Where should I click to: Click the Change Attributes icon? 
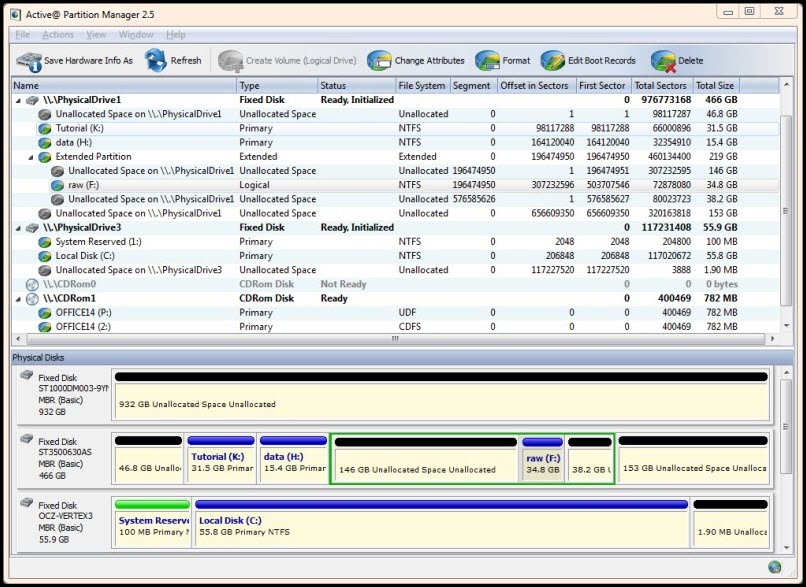click(x=379, y=61)
